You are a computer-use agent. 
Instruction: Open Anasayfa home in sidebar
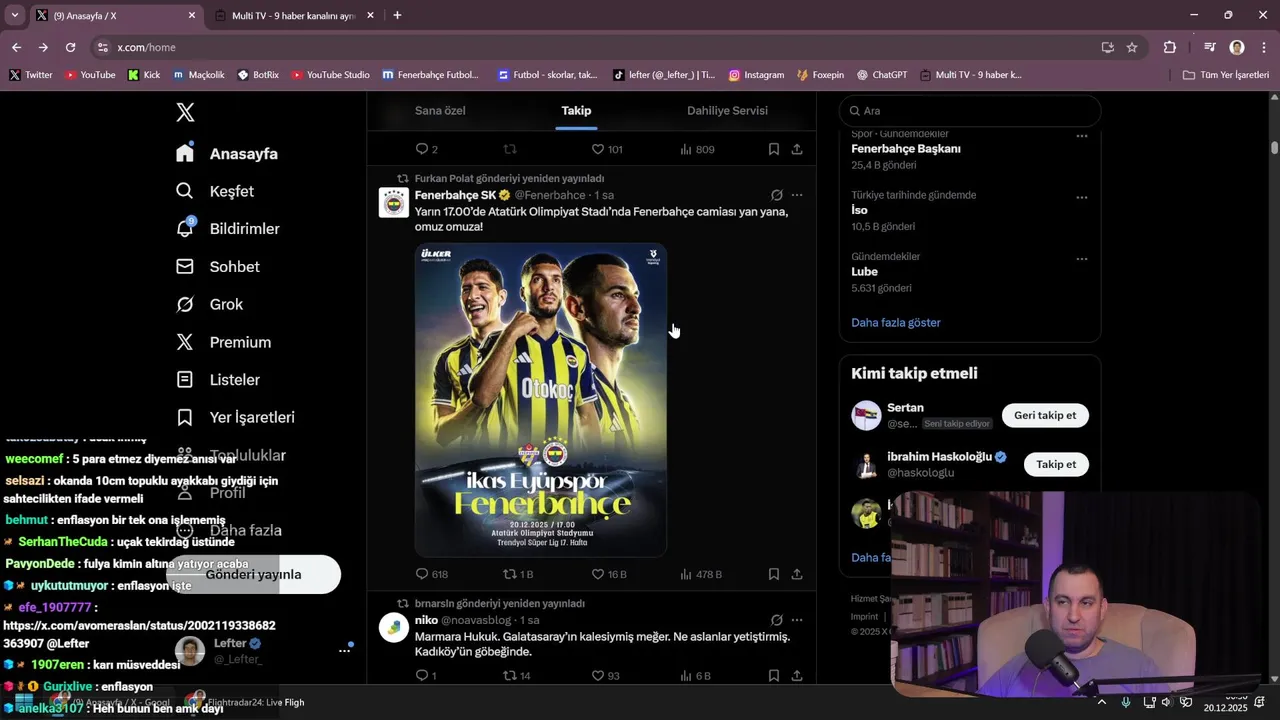click(x=227, y=153)
